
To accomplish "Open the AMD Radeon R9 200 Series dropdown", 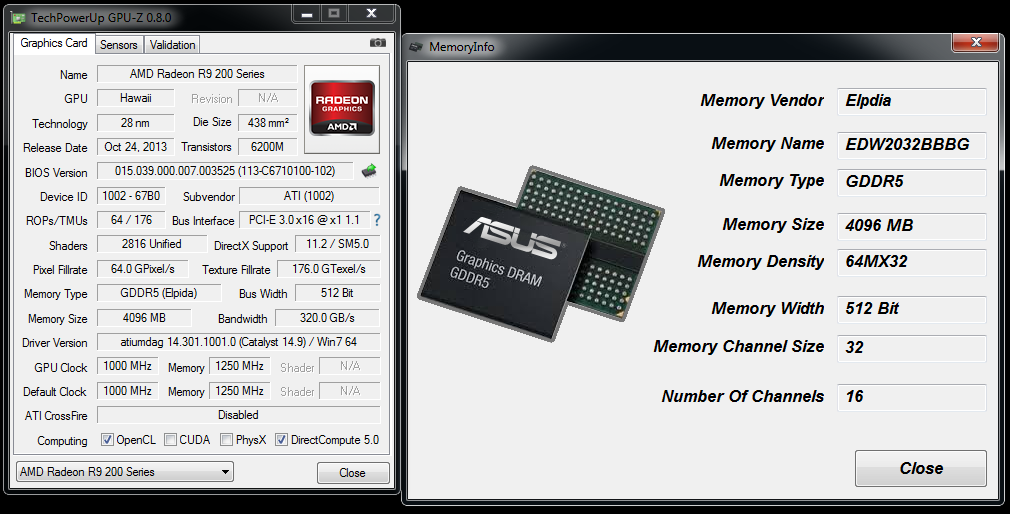I will 125,471.
